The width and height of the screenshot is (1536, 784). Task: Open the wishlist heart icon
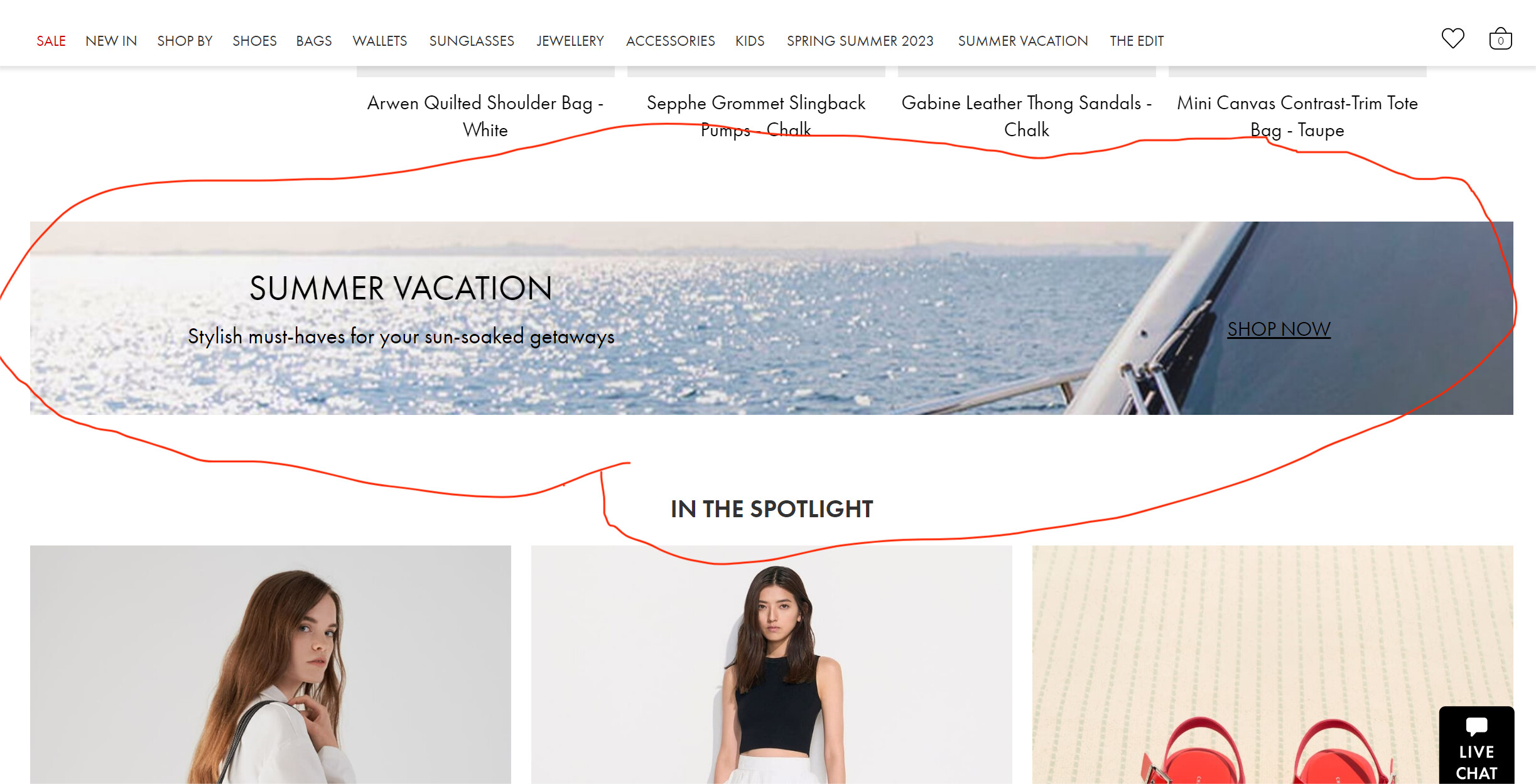pyautogui.click(x=1452, y=39)
